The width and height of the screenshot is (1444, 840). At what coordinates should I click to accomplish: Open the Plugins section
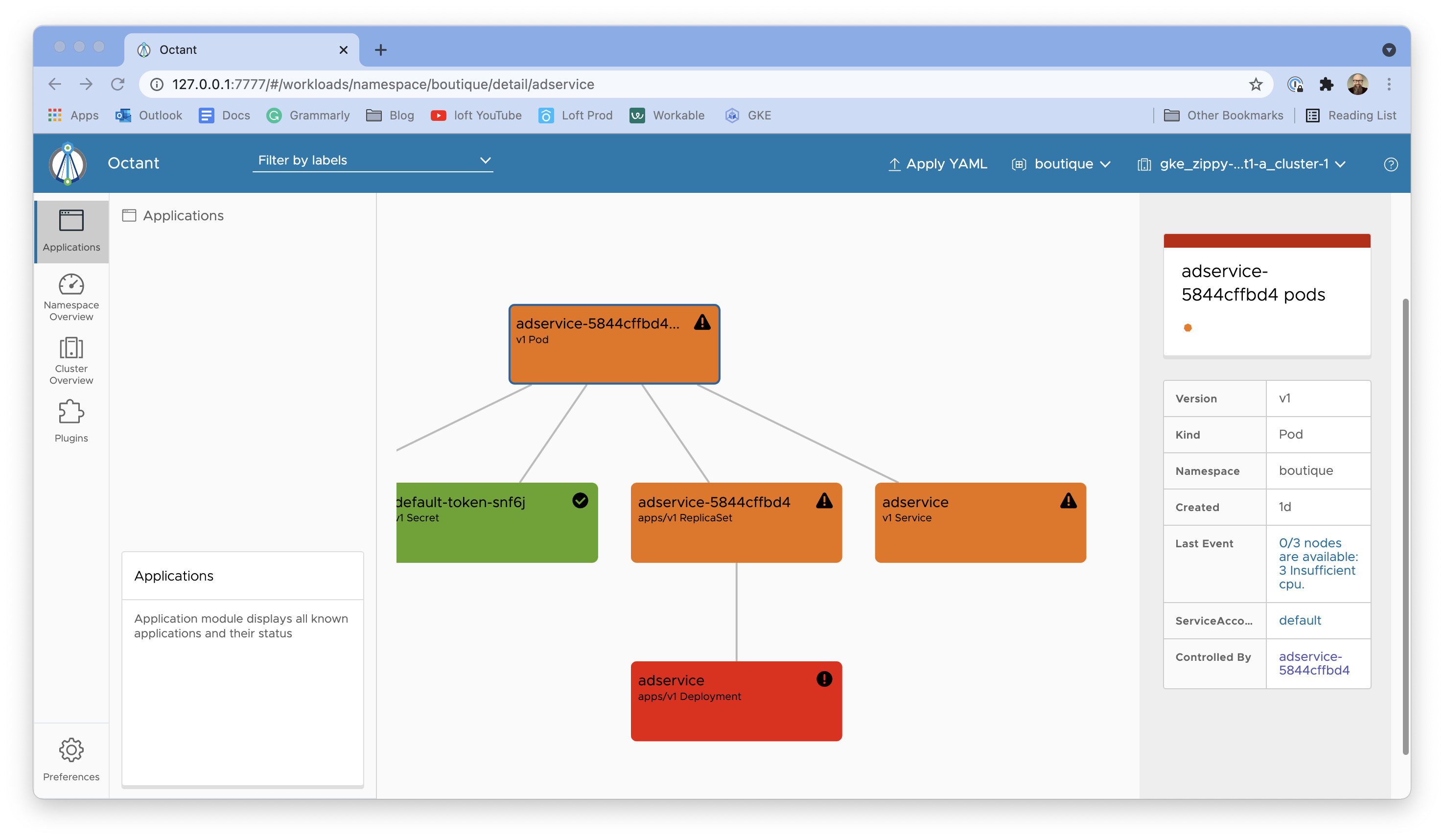(71, 421)
